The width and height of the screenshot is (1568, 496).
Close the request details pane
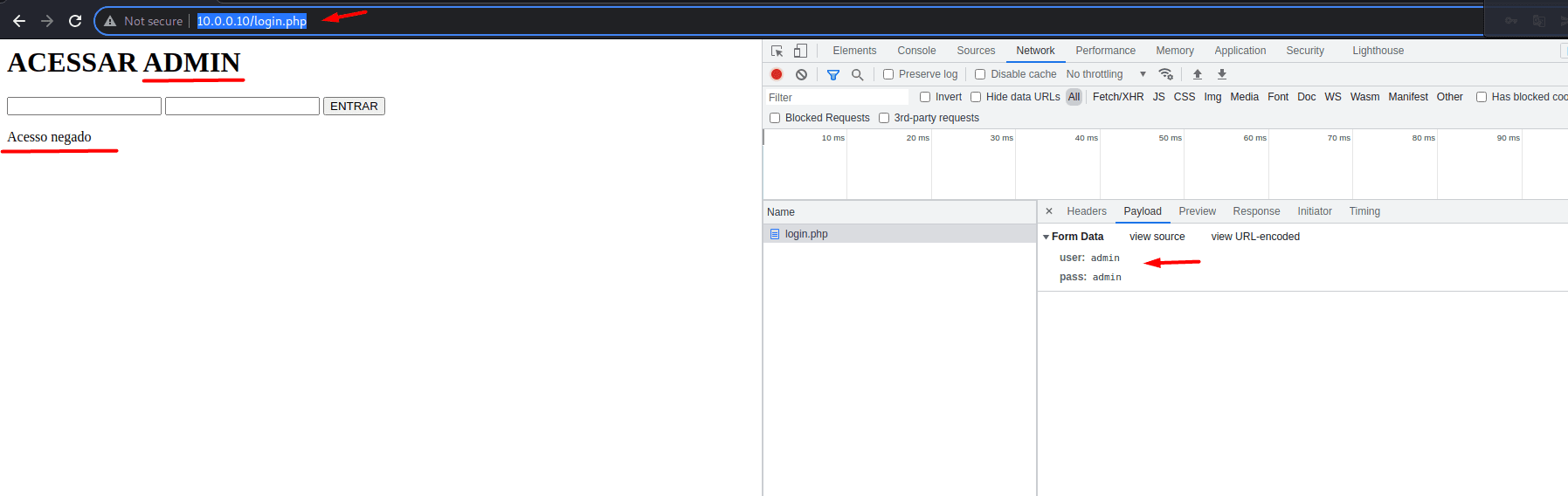(x=1049, y=211)
